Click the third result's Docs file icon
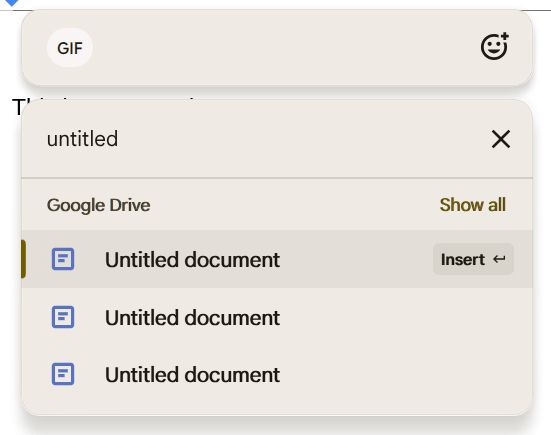The height and width of the screenshot is (435, 551). pos(63,374)
